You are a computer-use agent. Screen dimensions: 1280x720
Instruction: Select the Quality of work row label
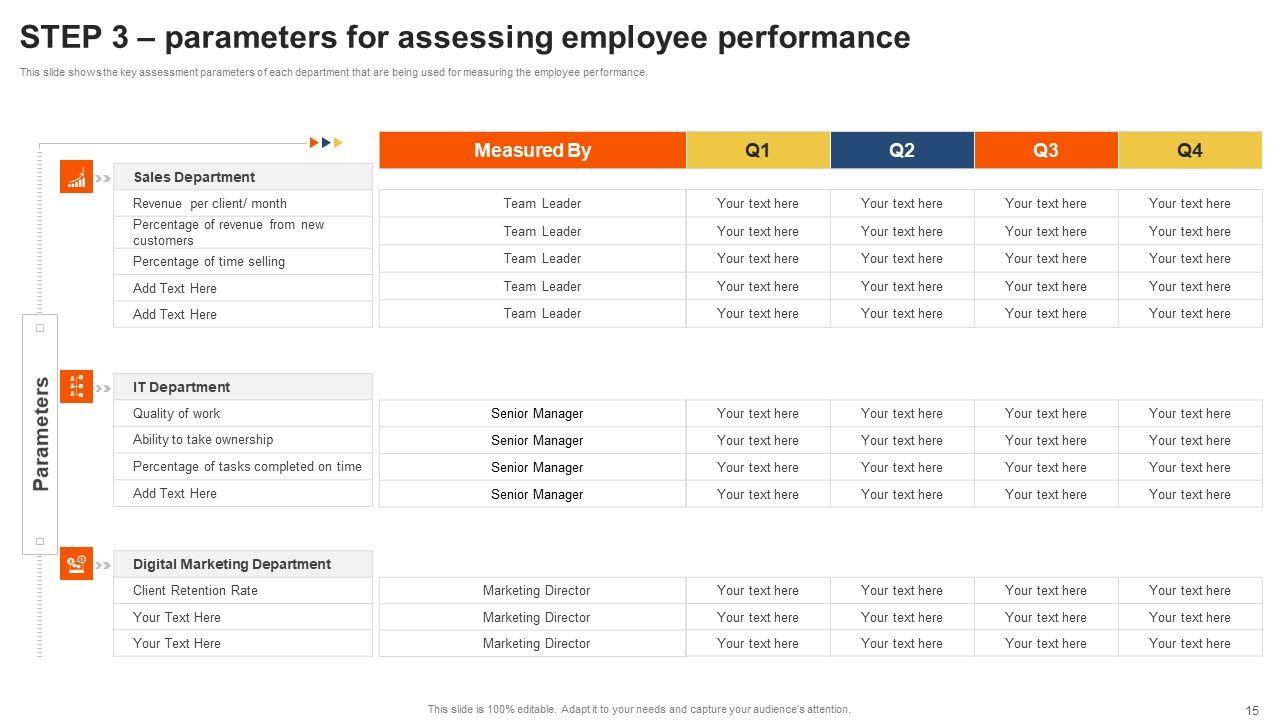pyautogui.click(x=176, y=413)
